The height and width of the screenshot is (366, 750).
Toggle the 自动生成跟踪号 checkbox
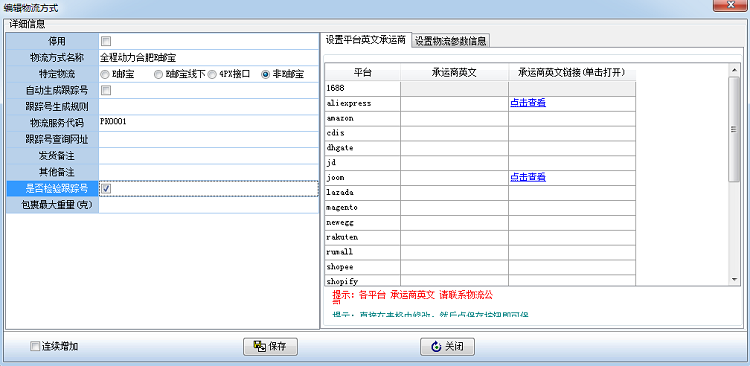point(106,90)
